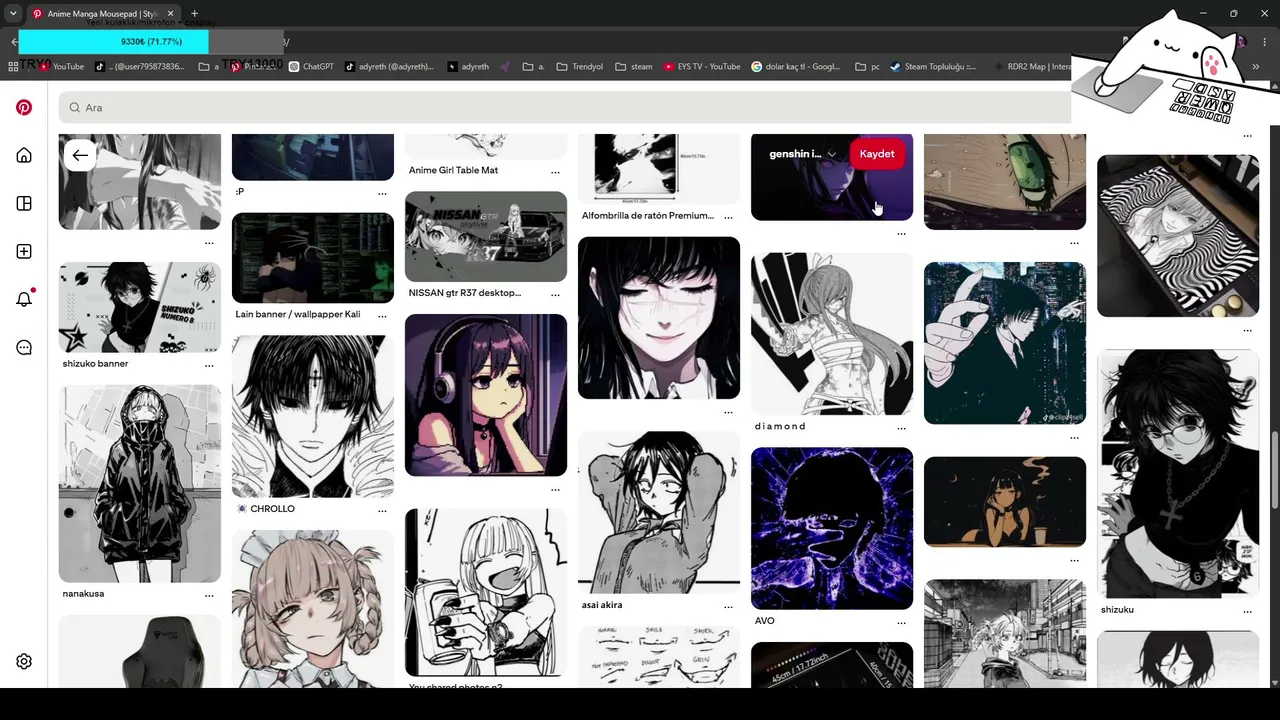This screenshot has height=720, width=1280.
Task: Click the 'Lain banner / wallpapper Kali' title
Action: tap(298, 315)
